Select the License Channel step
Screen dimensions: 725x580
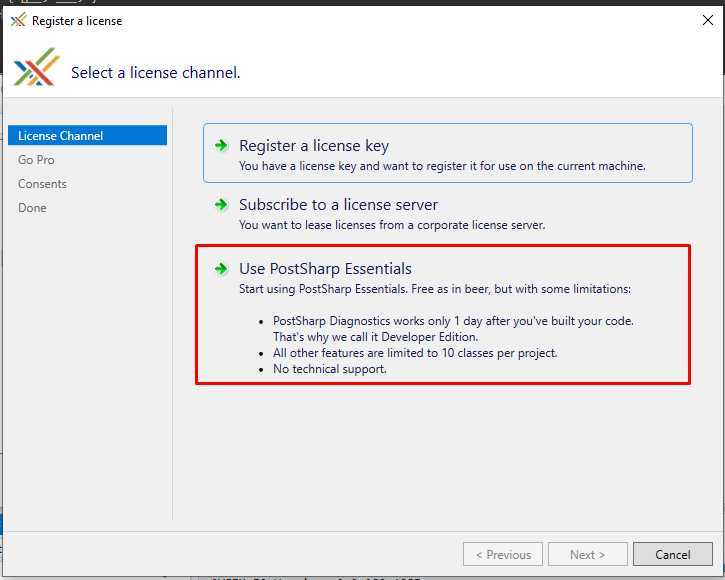click(x=87, y=136)
